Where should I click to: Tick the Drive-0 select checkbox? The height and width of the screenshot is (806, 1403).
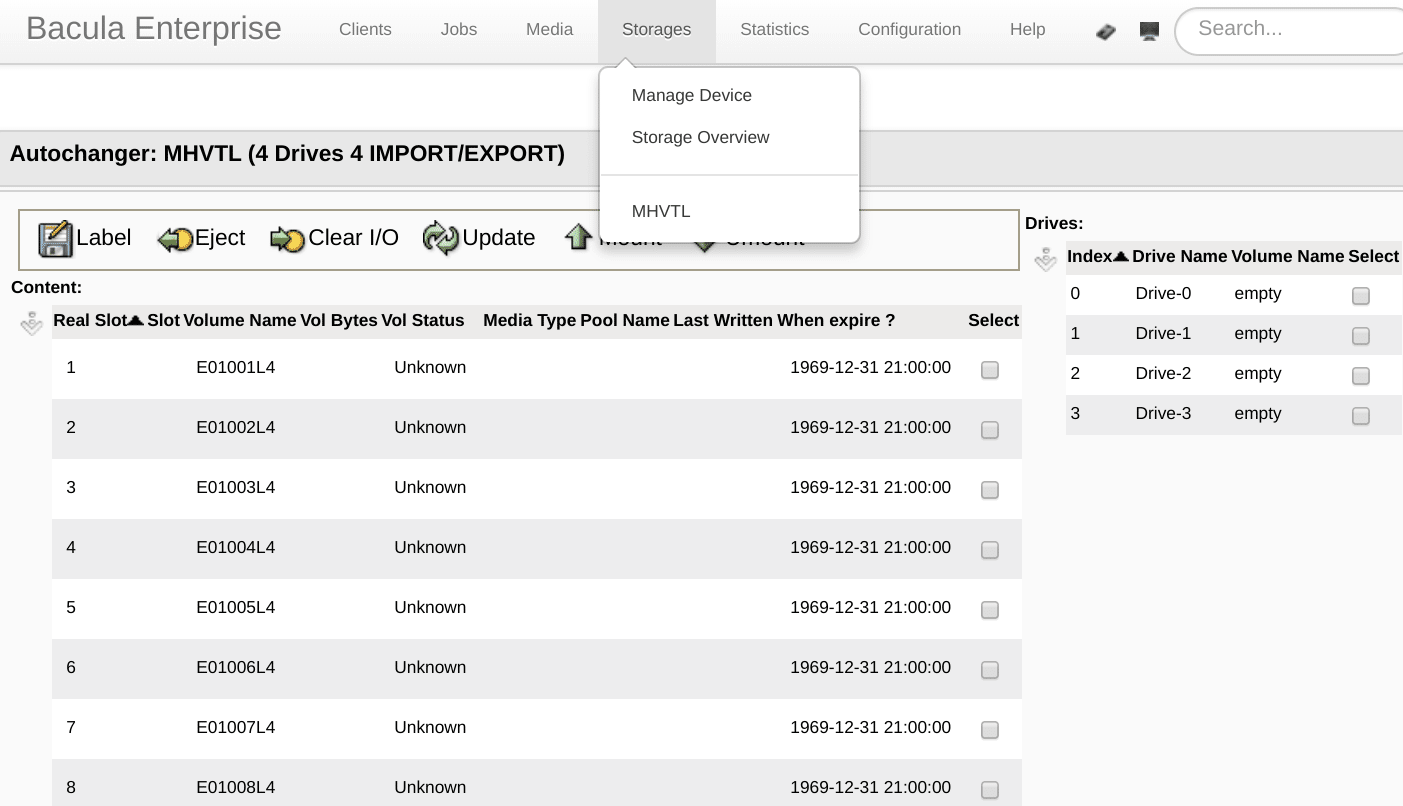pyautogui.click(x=1360, y=296)
